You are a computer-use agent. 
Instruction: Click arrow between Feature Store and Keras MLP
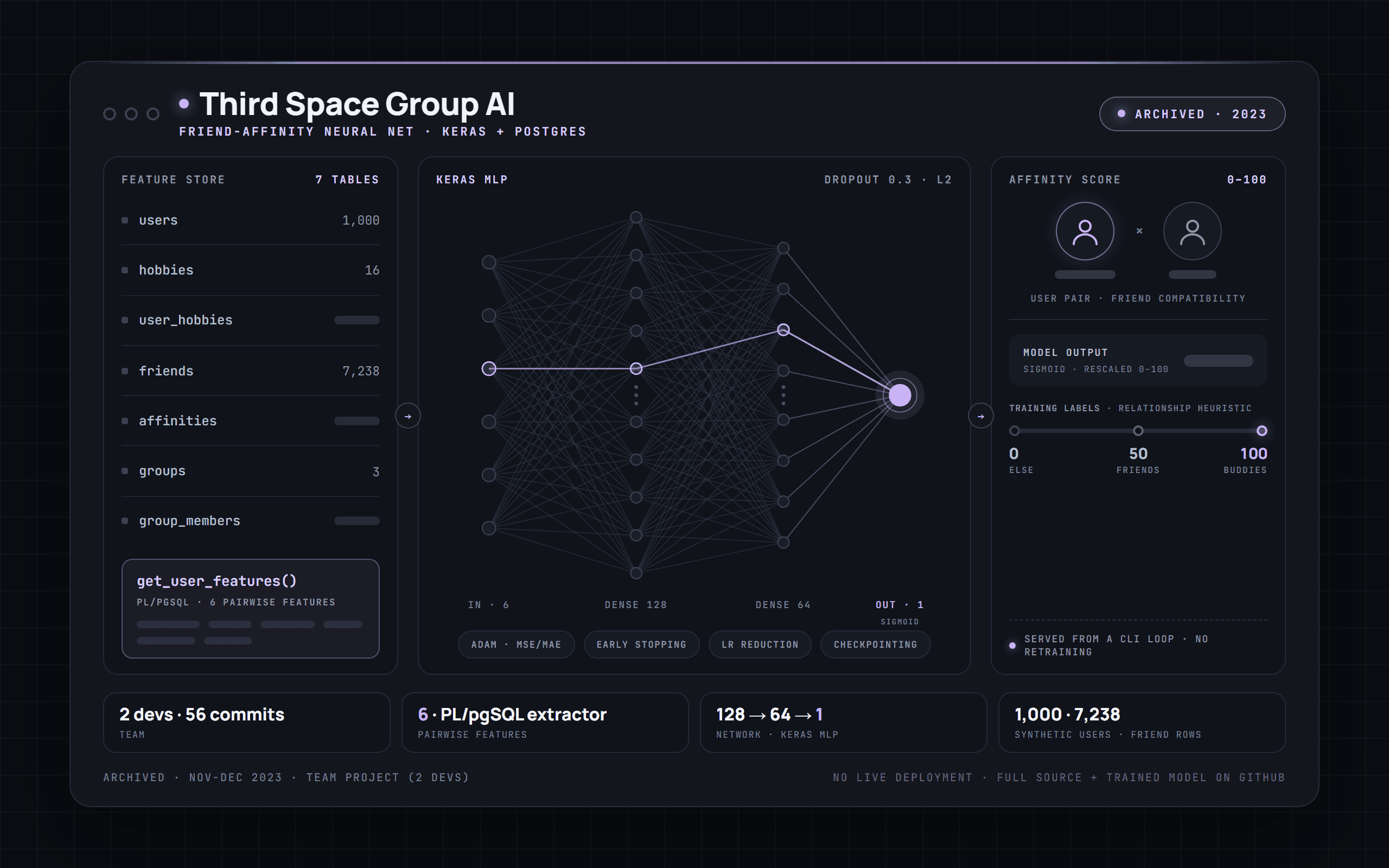[x=408, y=416]
